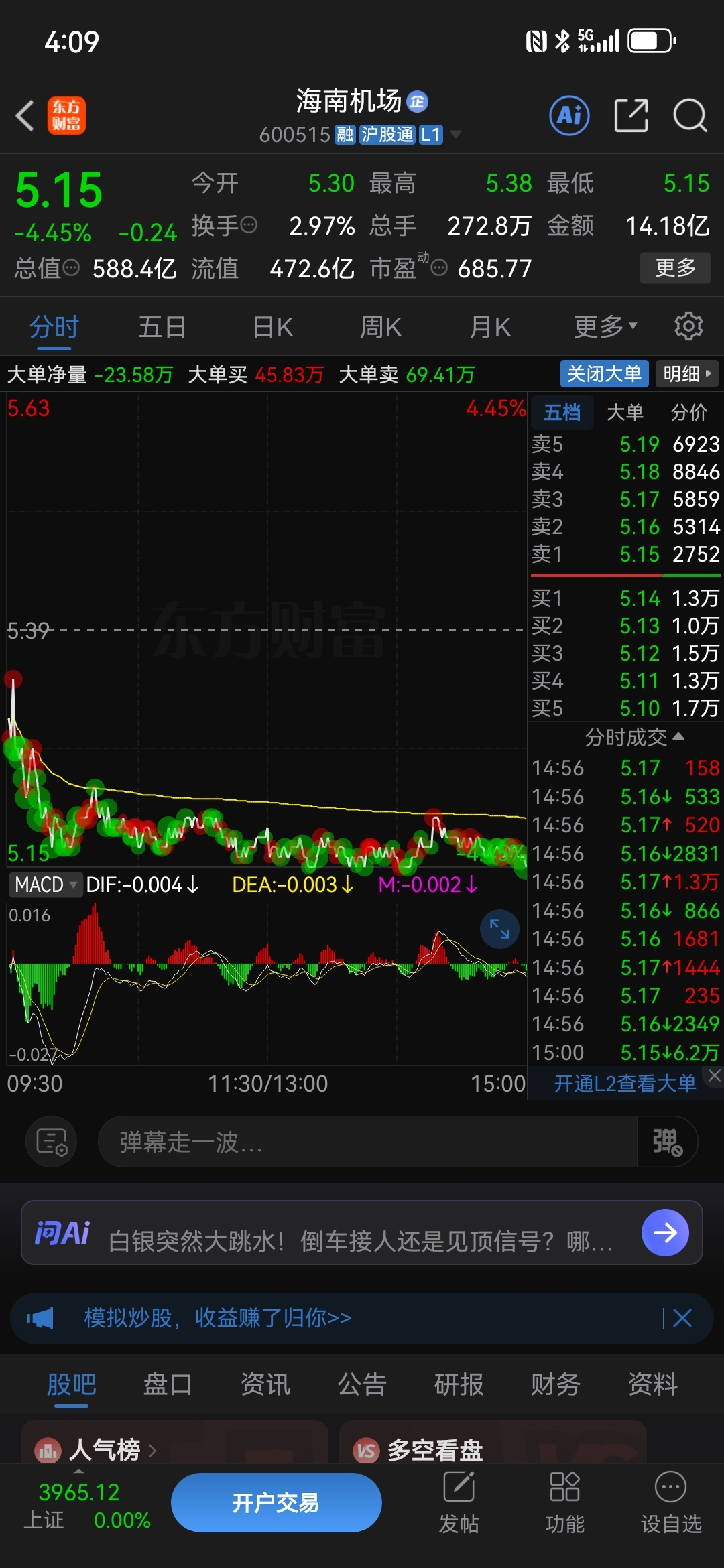Open chart settings gear icon
Screen dimensions: 724x1568
688,326
